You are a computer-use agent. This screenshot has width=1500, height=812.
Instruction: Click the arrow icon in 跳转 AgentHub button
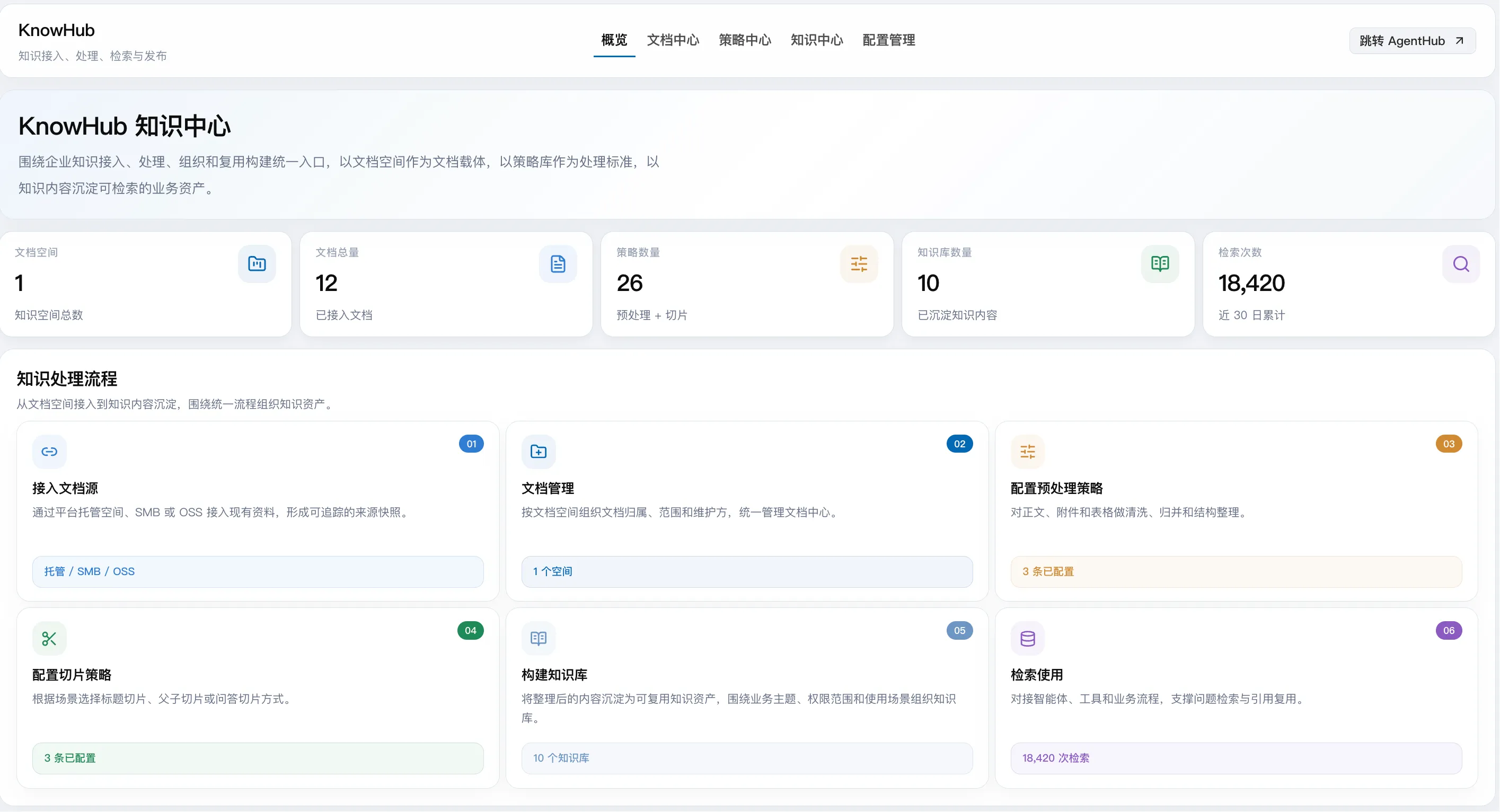pyautogui.click(x=1459, y=41)
